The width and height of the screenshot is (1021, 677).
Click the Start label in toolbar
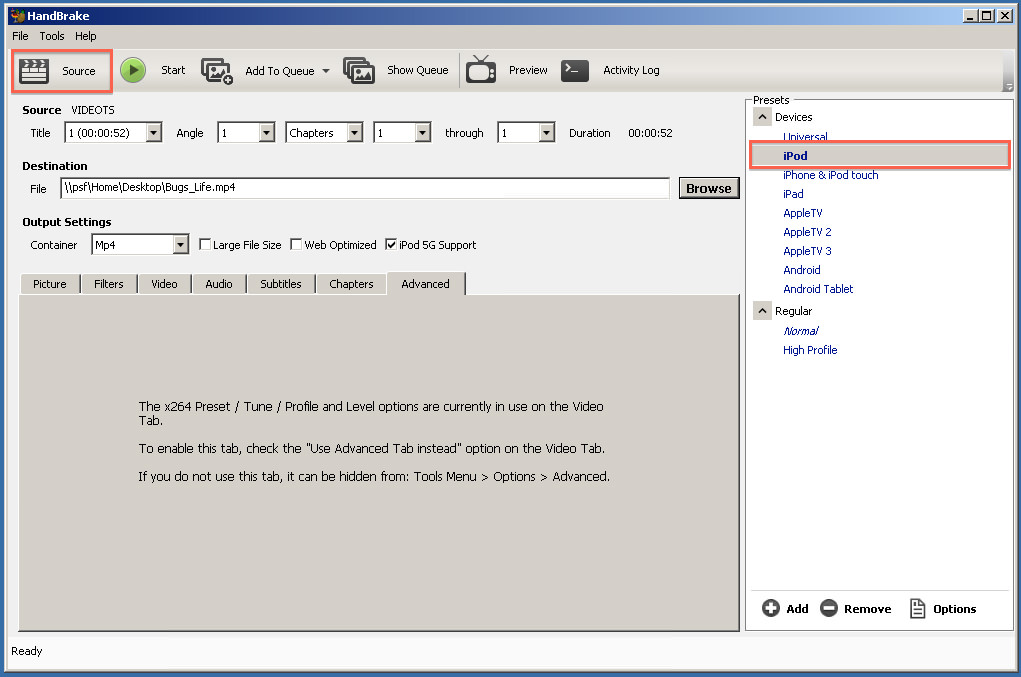point(173,70)
